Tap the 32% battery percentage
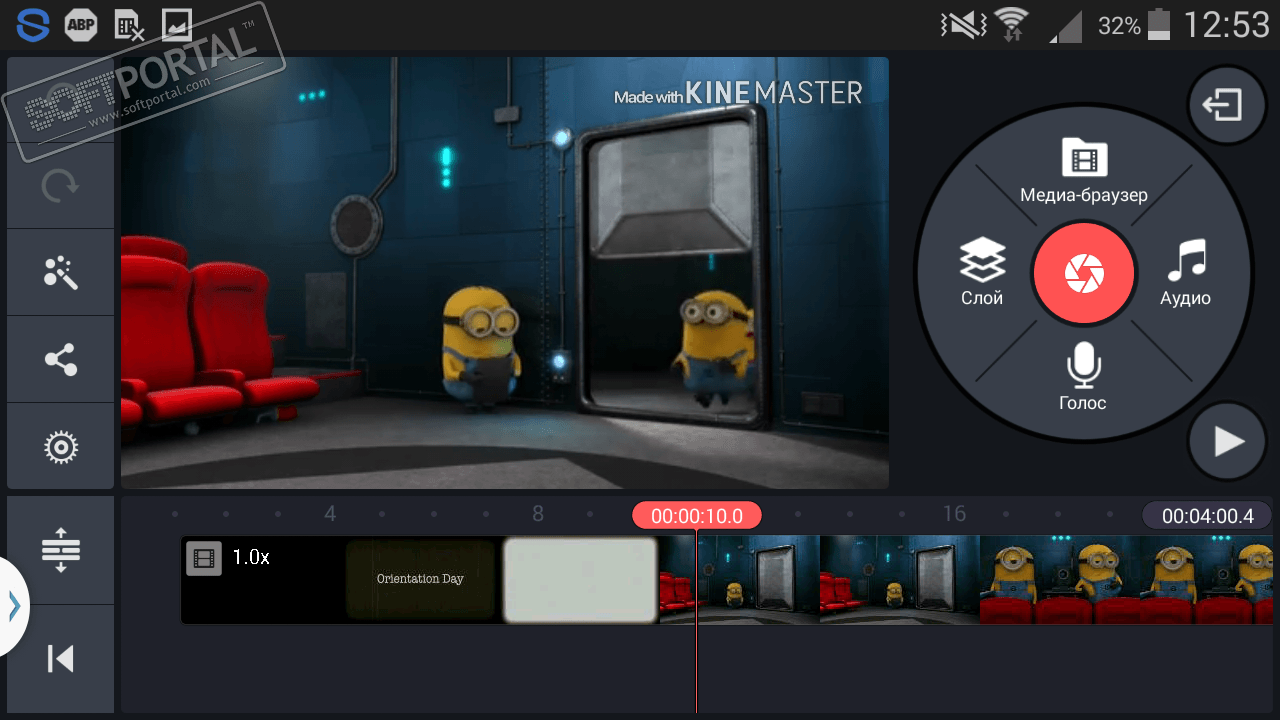Viewport: 1280px width, 720px height. click(x=1119, y=26)
